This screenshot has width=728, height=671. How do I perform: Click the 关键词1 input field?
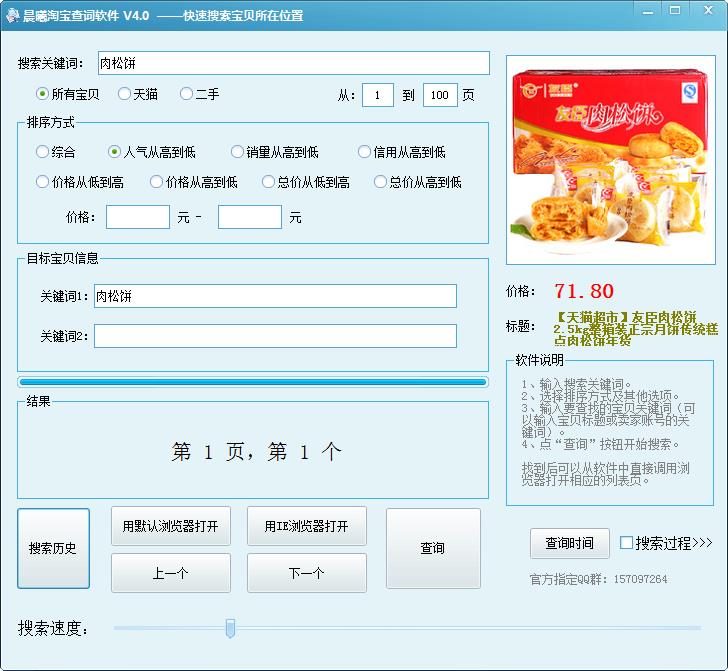pos(275,296)
